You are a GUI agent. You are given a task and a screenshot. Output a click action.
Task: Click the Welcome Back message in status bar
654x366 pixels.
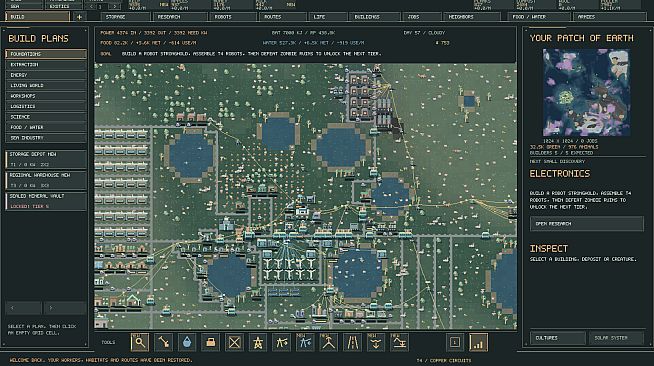101,360
